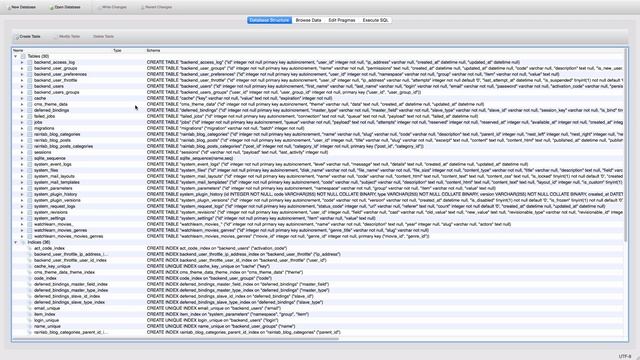Select the system_mail_layouts table row
The width and height of the screenshot is (640, 360).
[318, 176]
